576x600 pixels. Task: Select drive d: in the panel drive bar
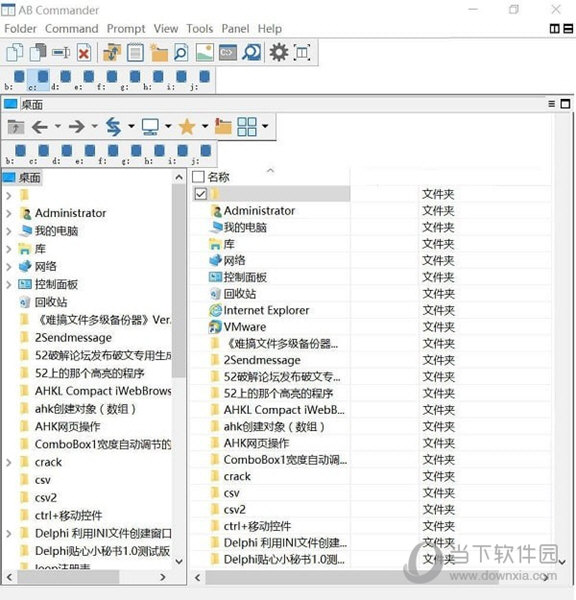coord(62,154)
